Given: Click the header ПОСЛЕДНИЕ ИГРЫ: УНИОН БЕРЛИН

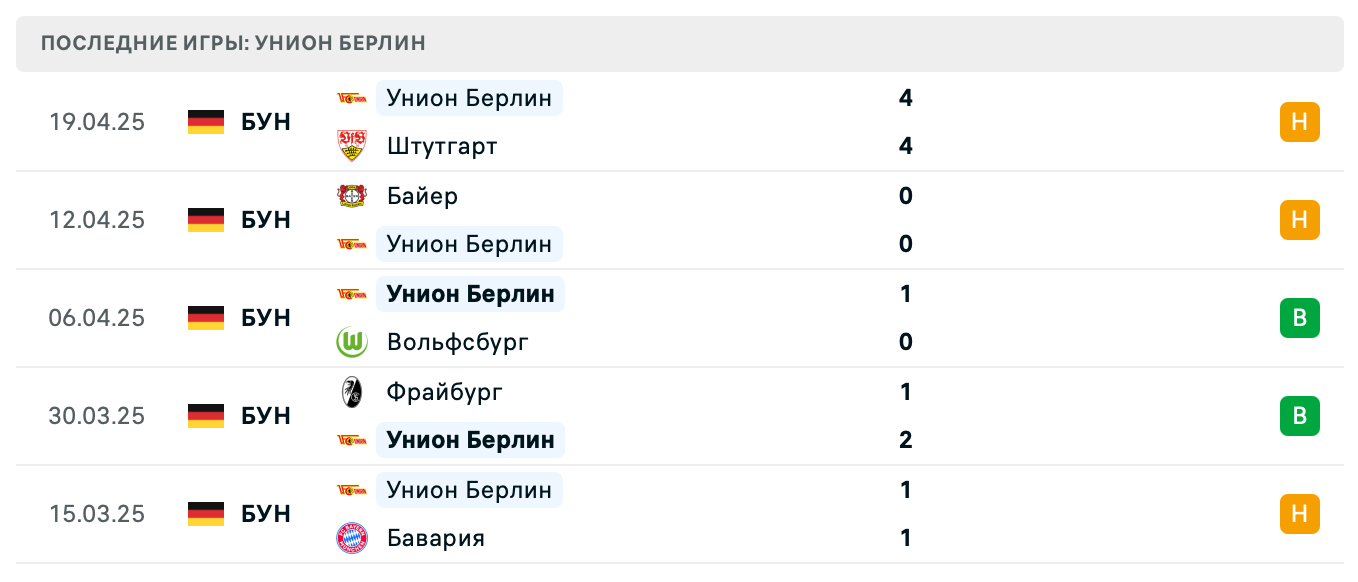Looking at the screenshot, I should point(230,42).
